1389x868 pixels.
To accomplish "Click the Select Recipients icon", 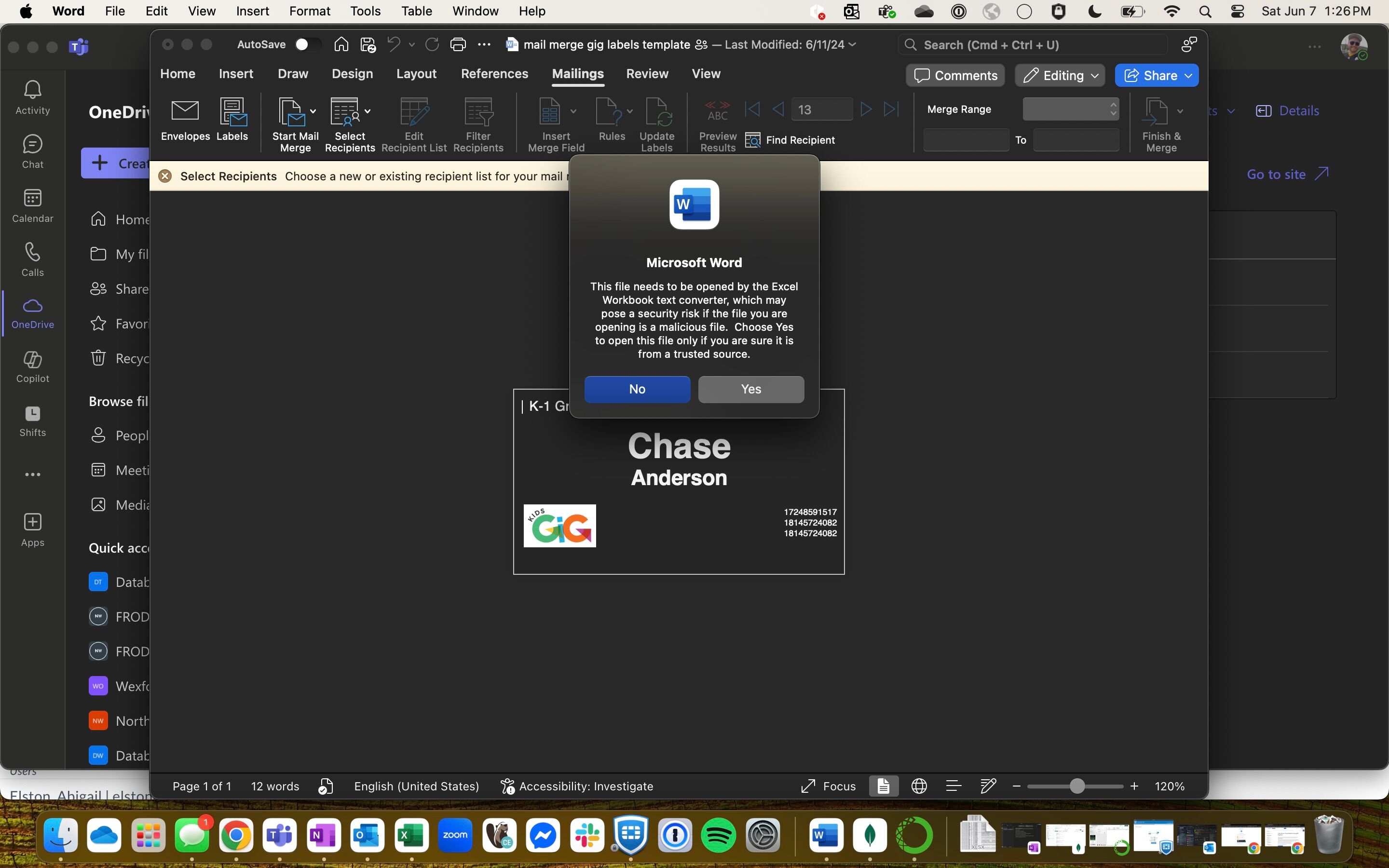I will (345, 112).
